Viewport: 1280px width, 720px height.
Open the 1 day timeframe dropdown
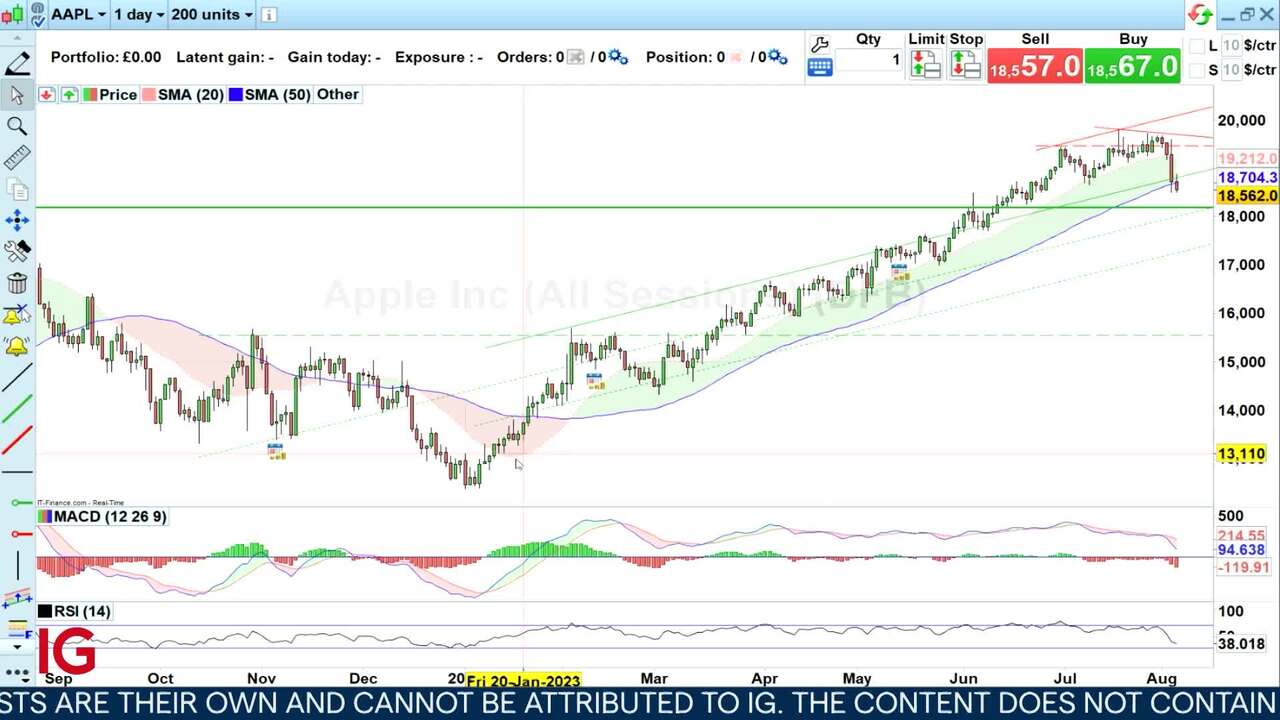(x=138, y=14)
